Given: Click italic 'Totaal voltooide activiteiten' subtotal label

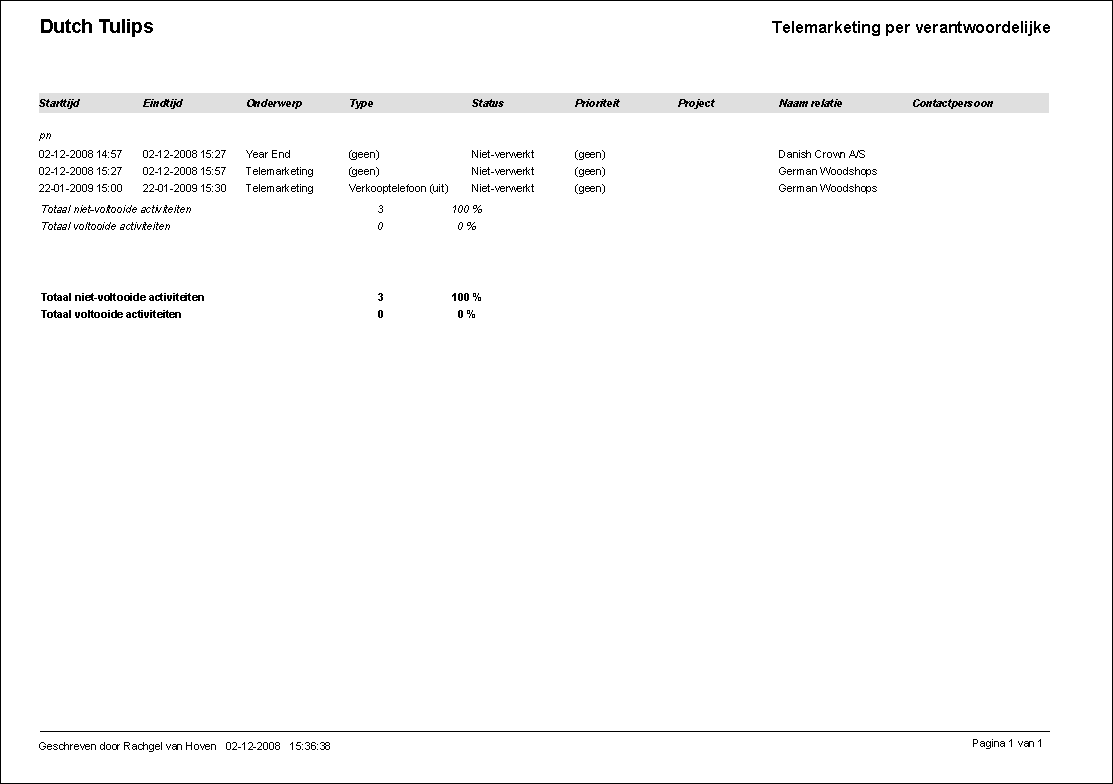Looking at the screenshot, I should [105, 226].
